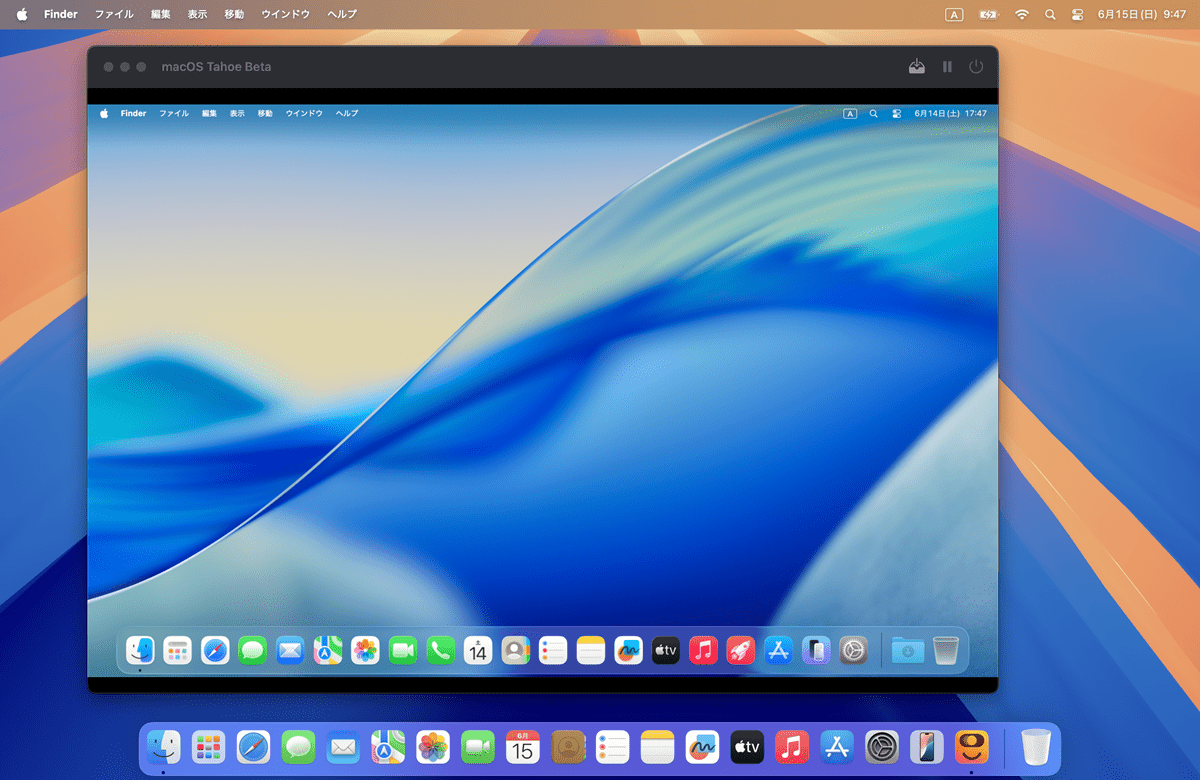Open Control Center in the guest VM menu bar

pos(896,114)
